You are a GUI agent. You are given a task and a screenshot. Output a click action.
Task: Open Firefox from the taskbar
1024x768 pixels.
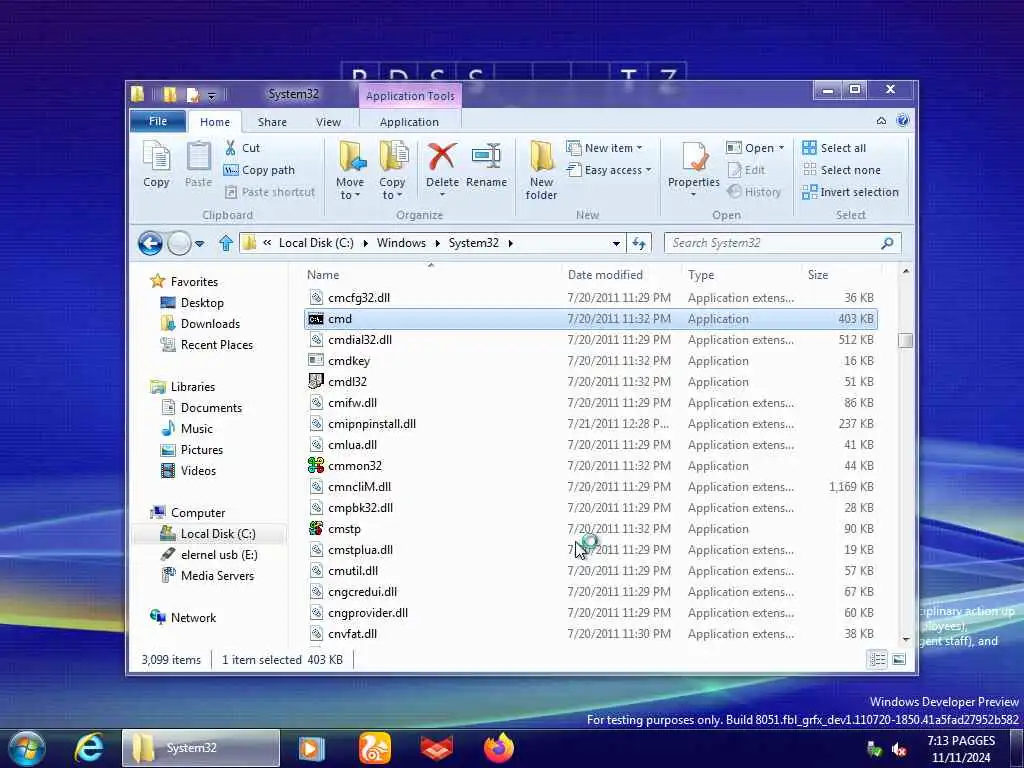click(x=499, y=748)
